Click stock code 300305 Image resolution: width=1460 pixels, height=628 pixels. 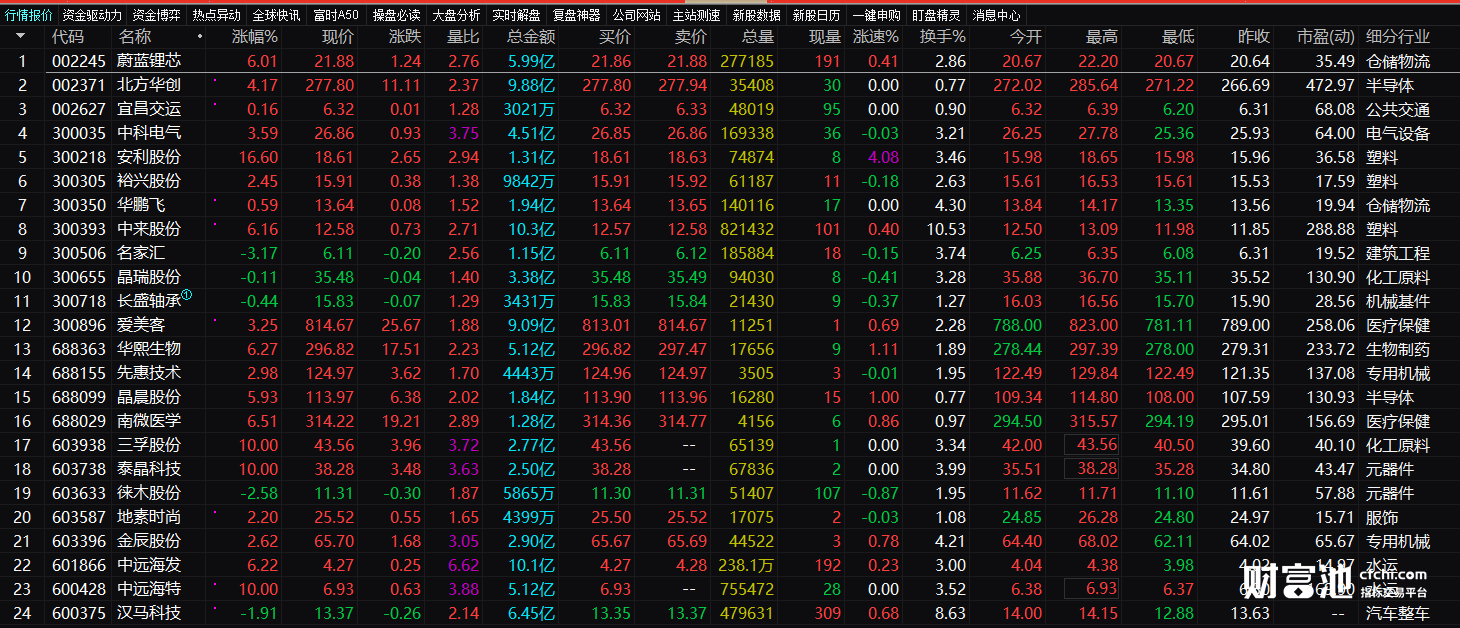pyautogui.click(x=79, y=181)
